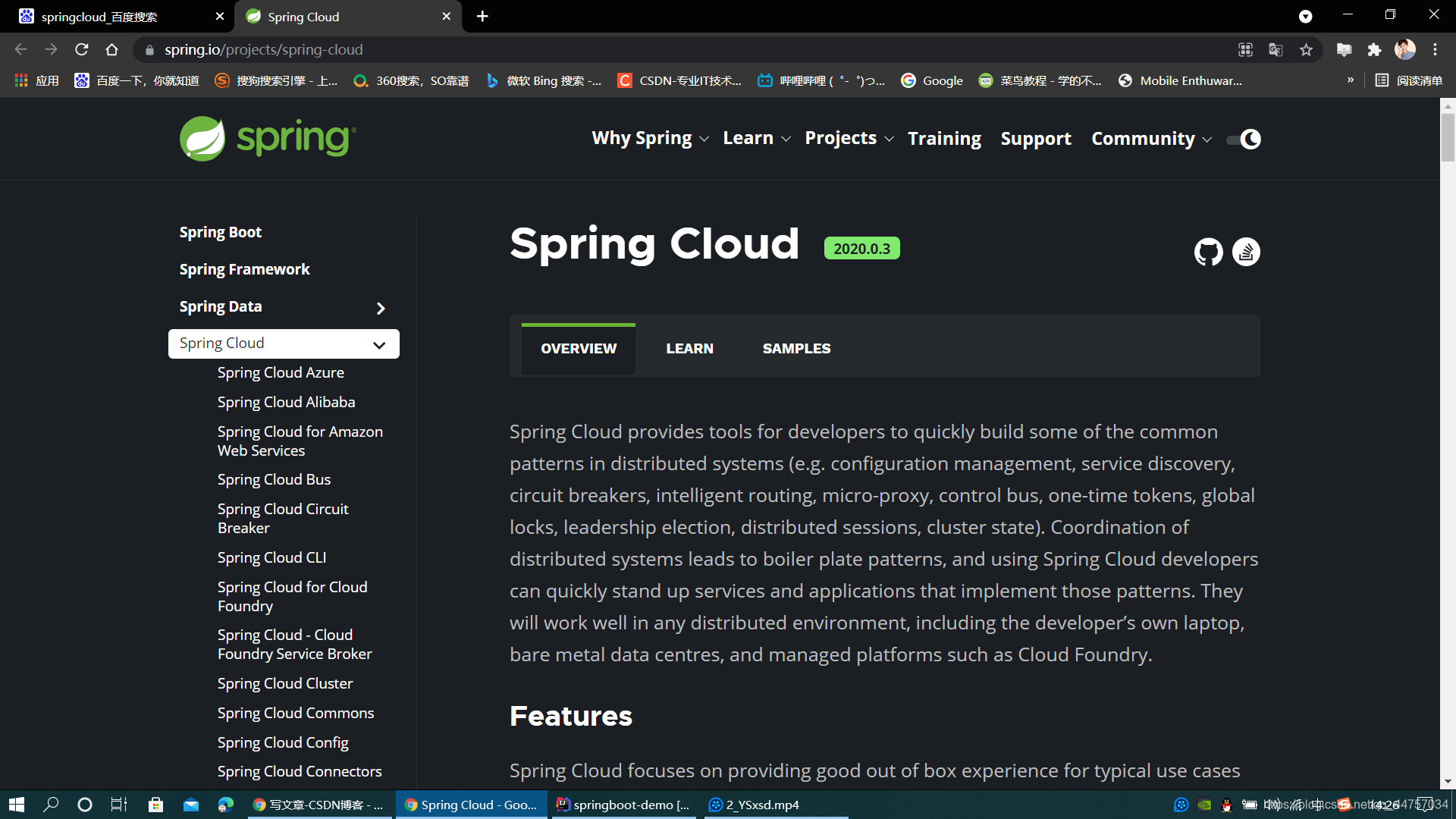
Task: Open Spring Cloud Bus
Action: pyautogui.click(x=274, y=479)
